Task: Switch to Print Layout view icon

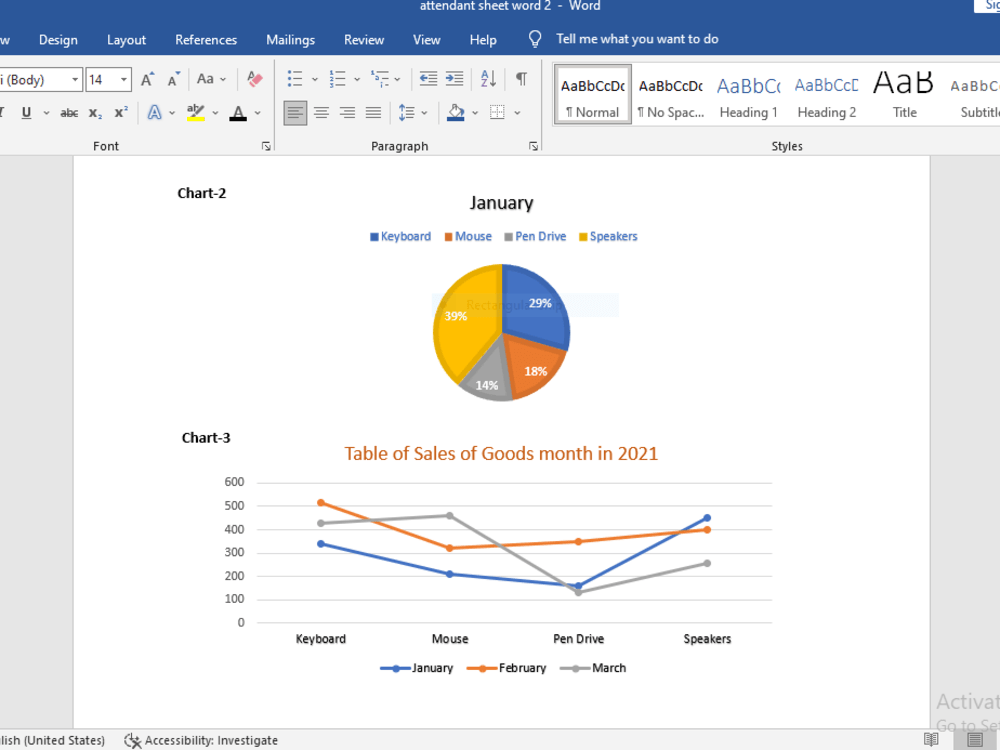Action: (974, 740)
